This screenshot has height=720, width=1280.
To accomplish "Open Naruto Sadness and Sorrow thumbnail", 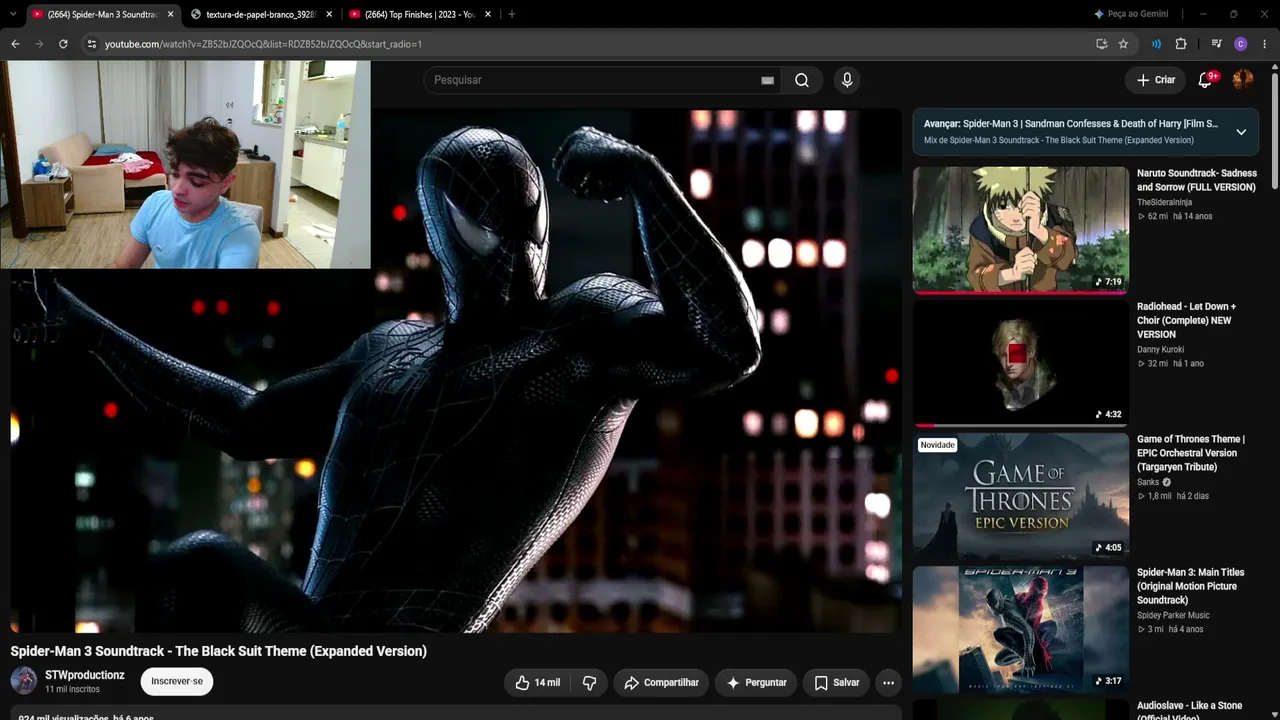I will (x=1021, y=229).
